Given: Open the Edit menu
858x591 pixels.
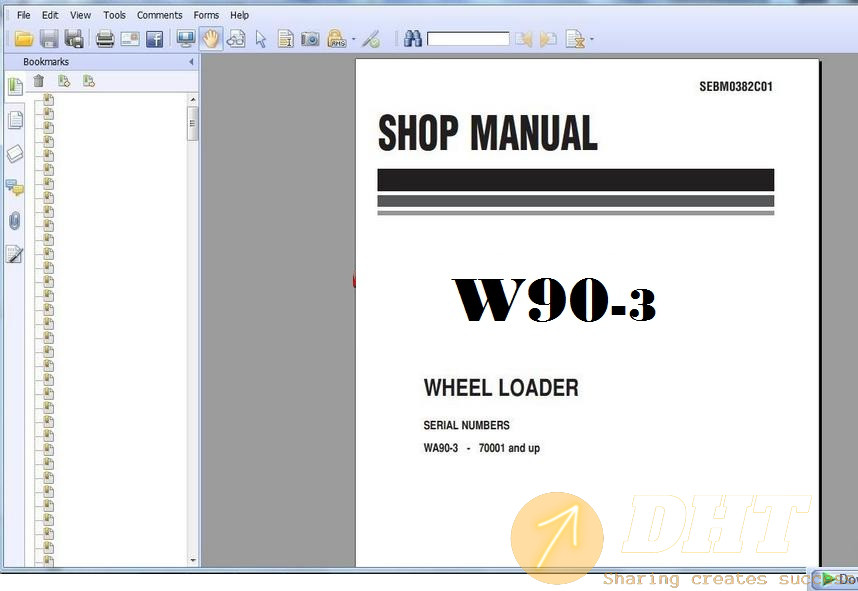Looking at the screenshot, I should coord(50,15).
